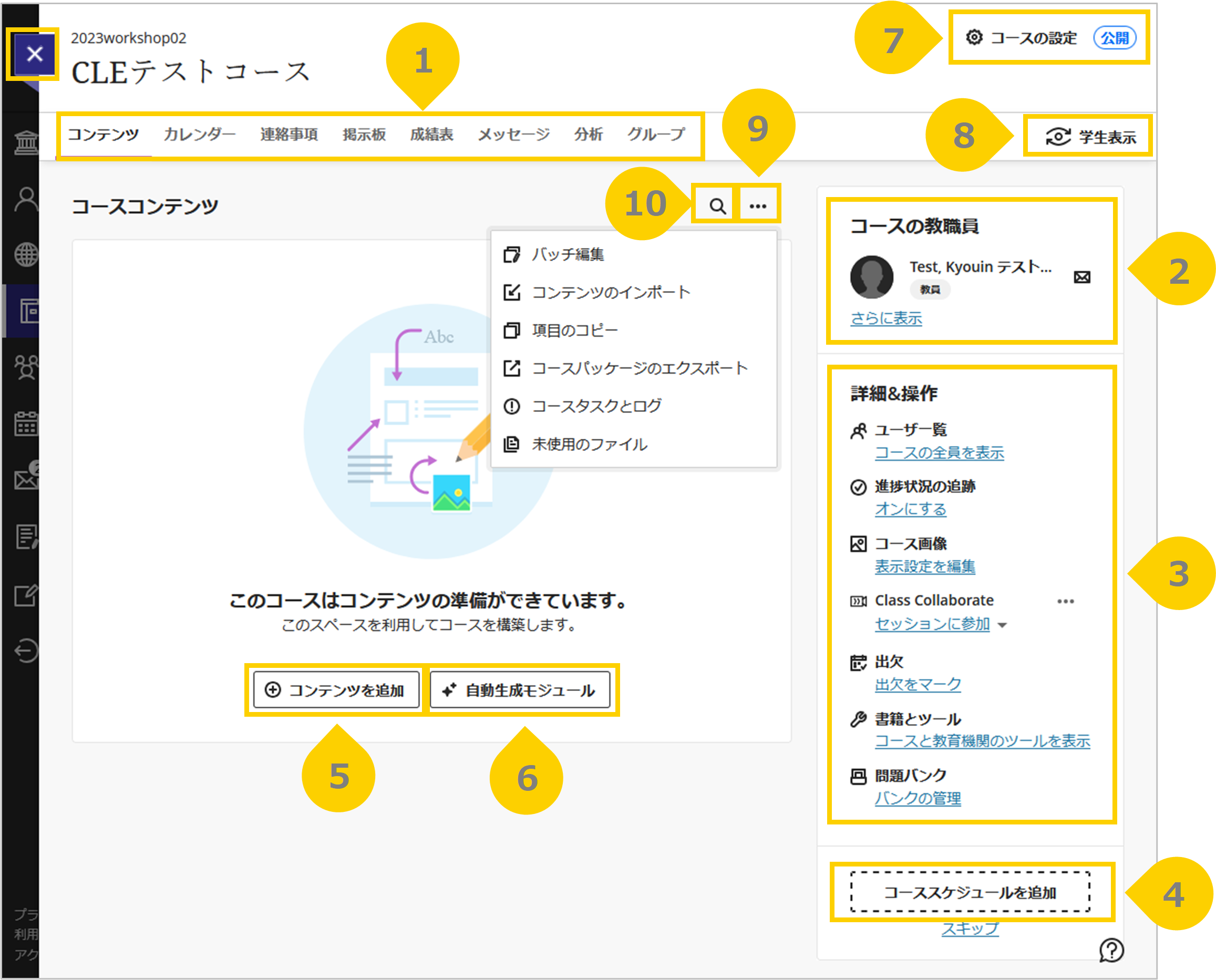Open the profile icon in sidebar
This screenshot has height=980, width=1216.
point(26,199)
